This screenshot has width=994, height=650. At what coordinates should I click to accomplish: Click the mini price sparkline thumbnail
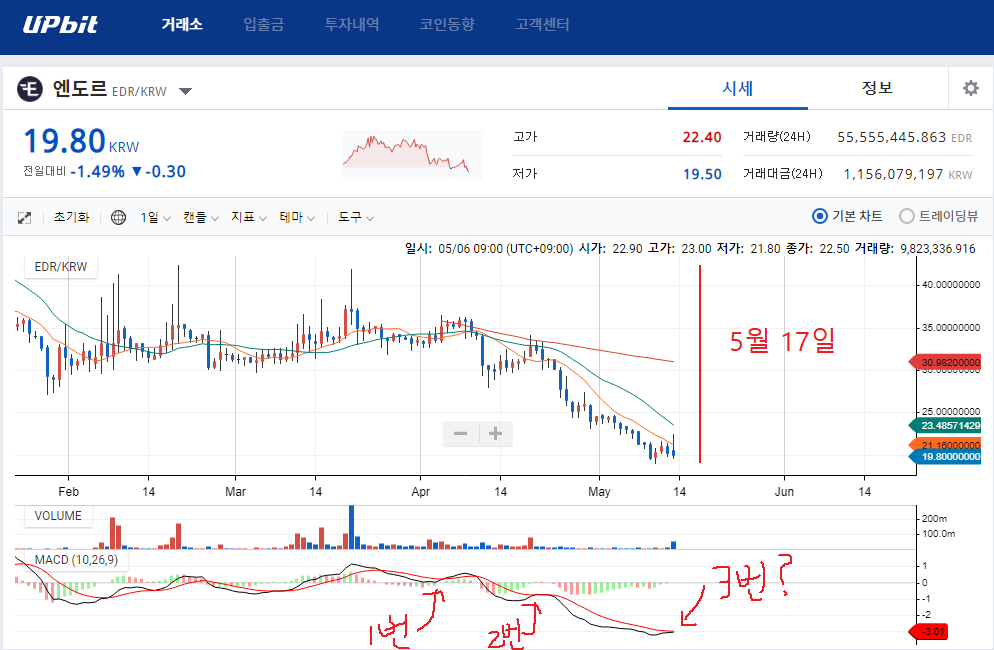[413, 155]
